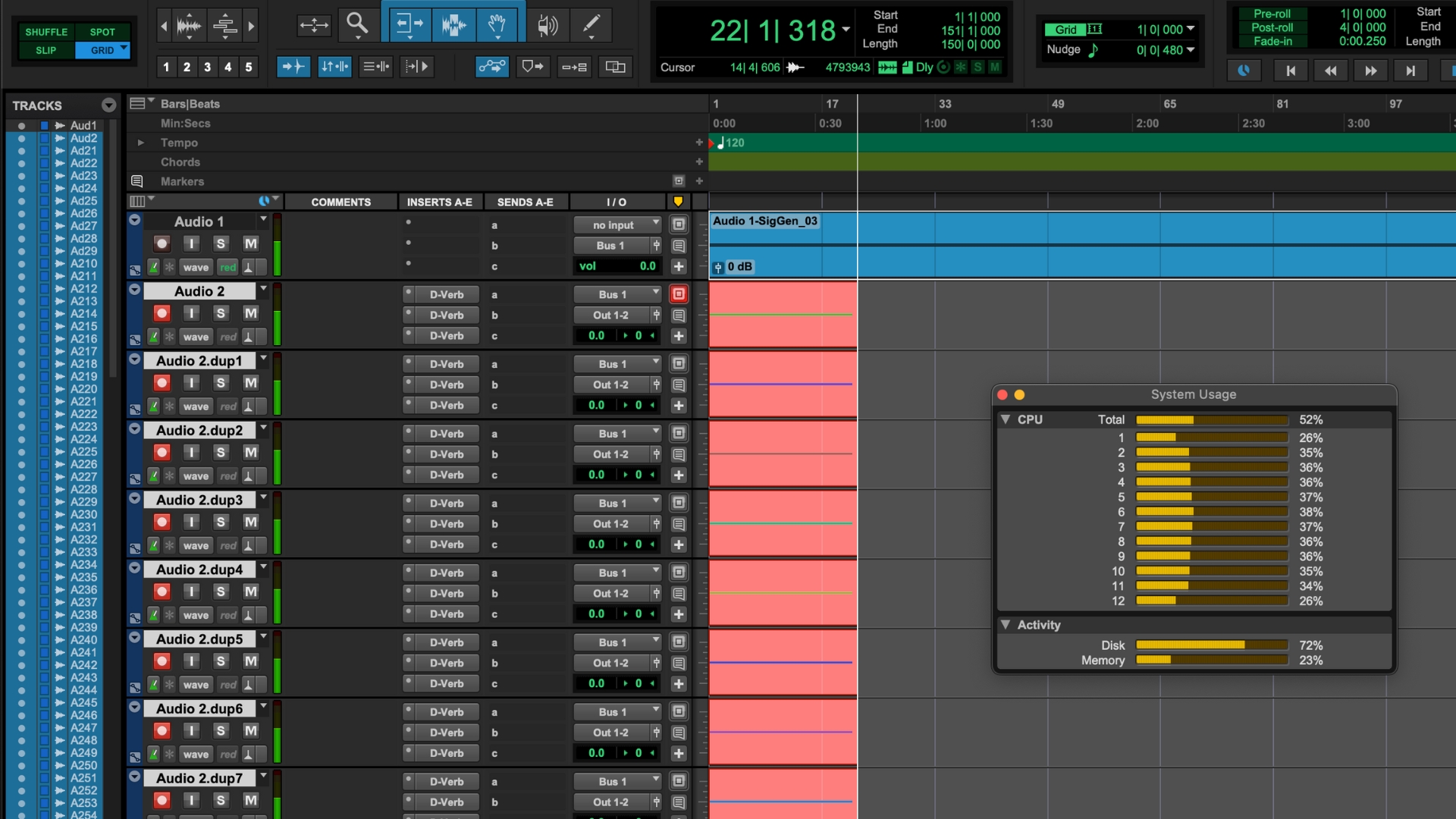1456x819 pixels.
Task: Toggle Post-roll button
Action: pos(1272,27)
